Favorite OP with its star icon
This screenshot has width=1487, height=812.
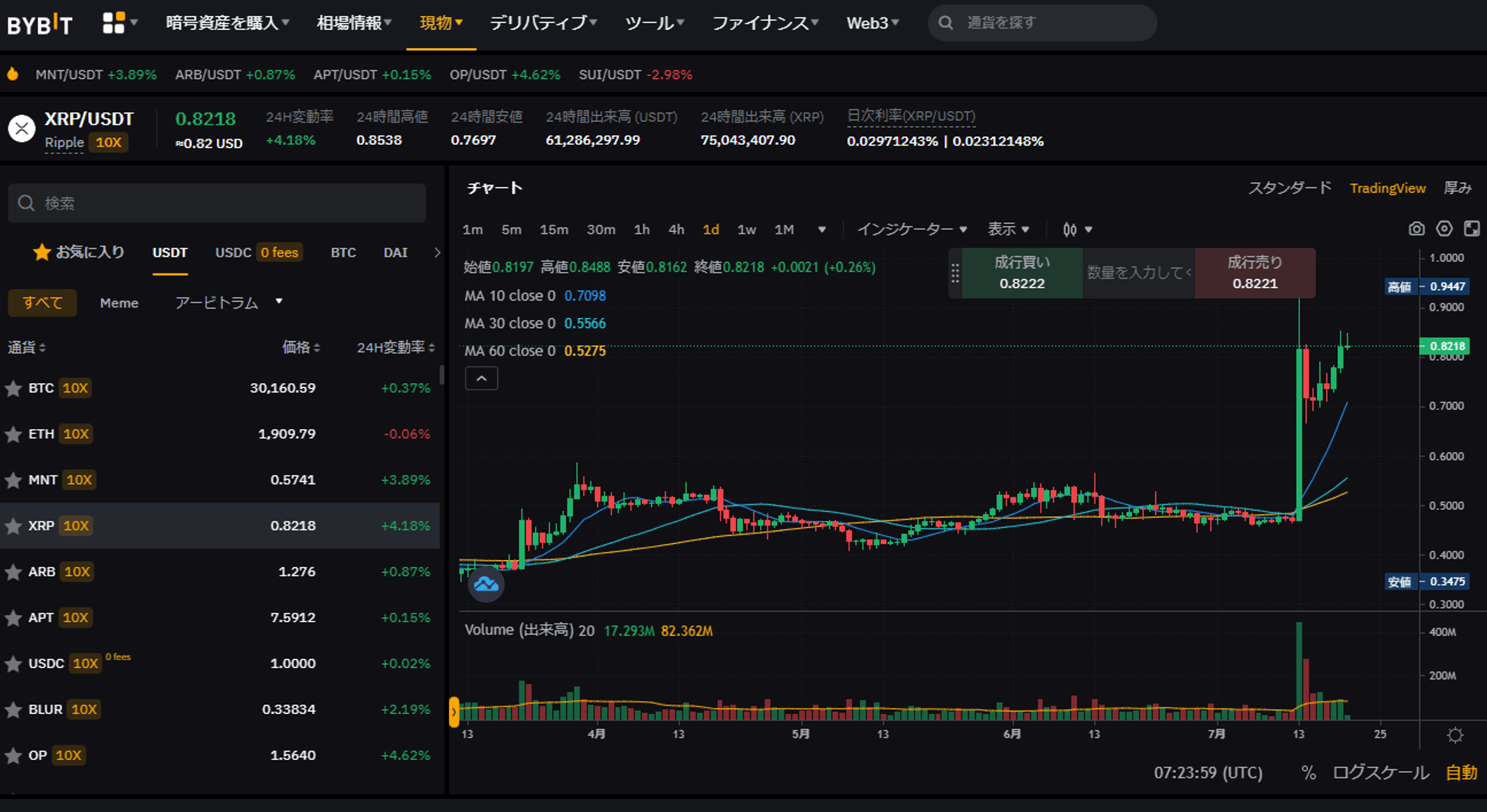click(13, 756)
